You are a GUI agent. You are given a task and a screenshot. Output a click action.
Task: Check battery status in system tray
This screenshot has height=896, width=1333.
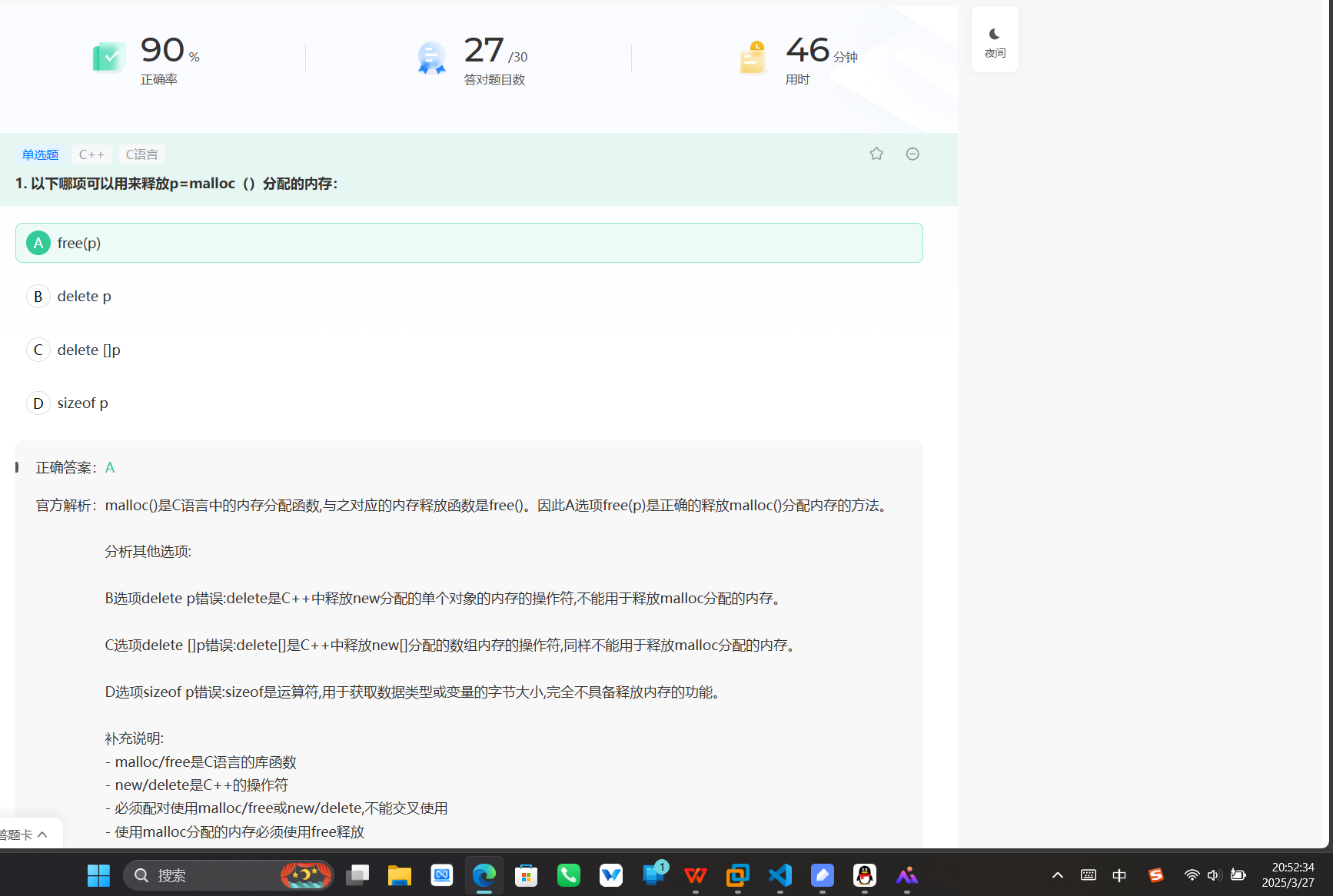tap(1238, 875)
